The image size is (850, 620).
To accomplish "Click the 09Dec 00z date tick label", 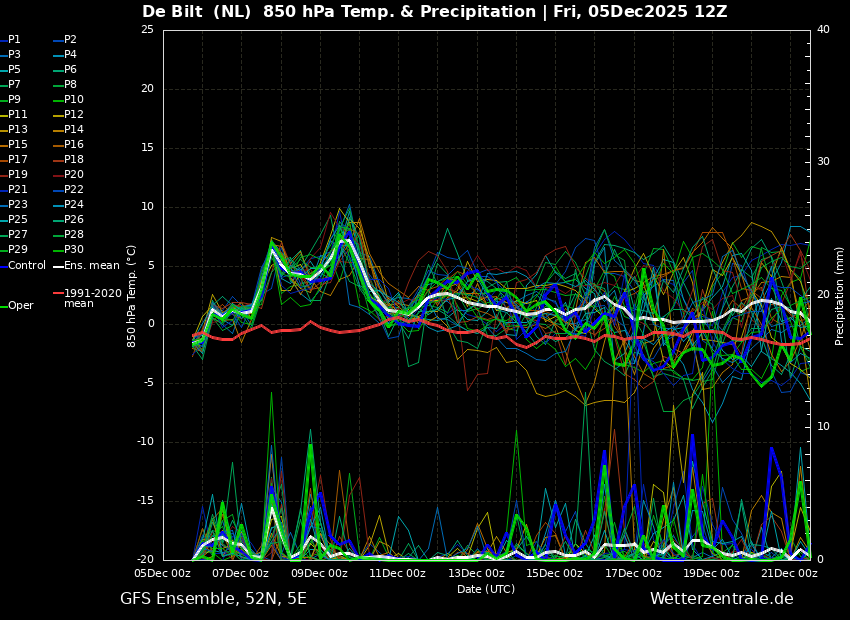I will tap(319, 573).
